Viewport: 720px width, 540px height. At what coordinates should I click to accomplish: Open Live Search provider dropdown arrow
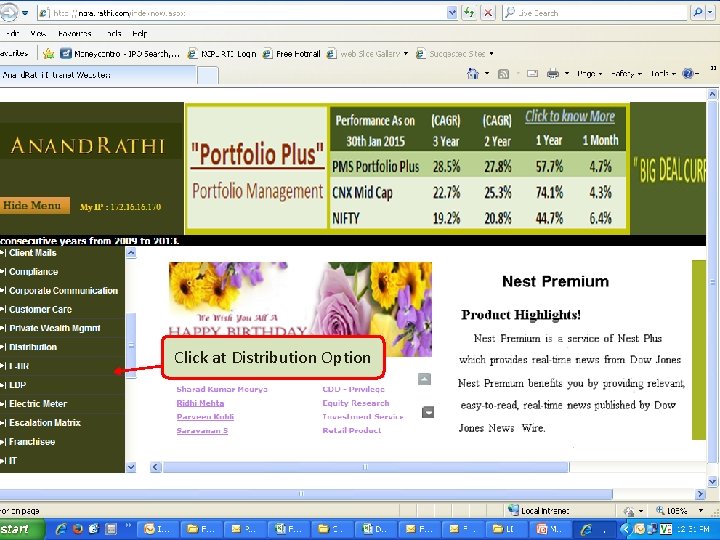(710, 13)
